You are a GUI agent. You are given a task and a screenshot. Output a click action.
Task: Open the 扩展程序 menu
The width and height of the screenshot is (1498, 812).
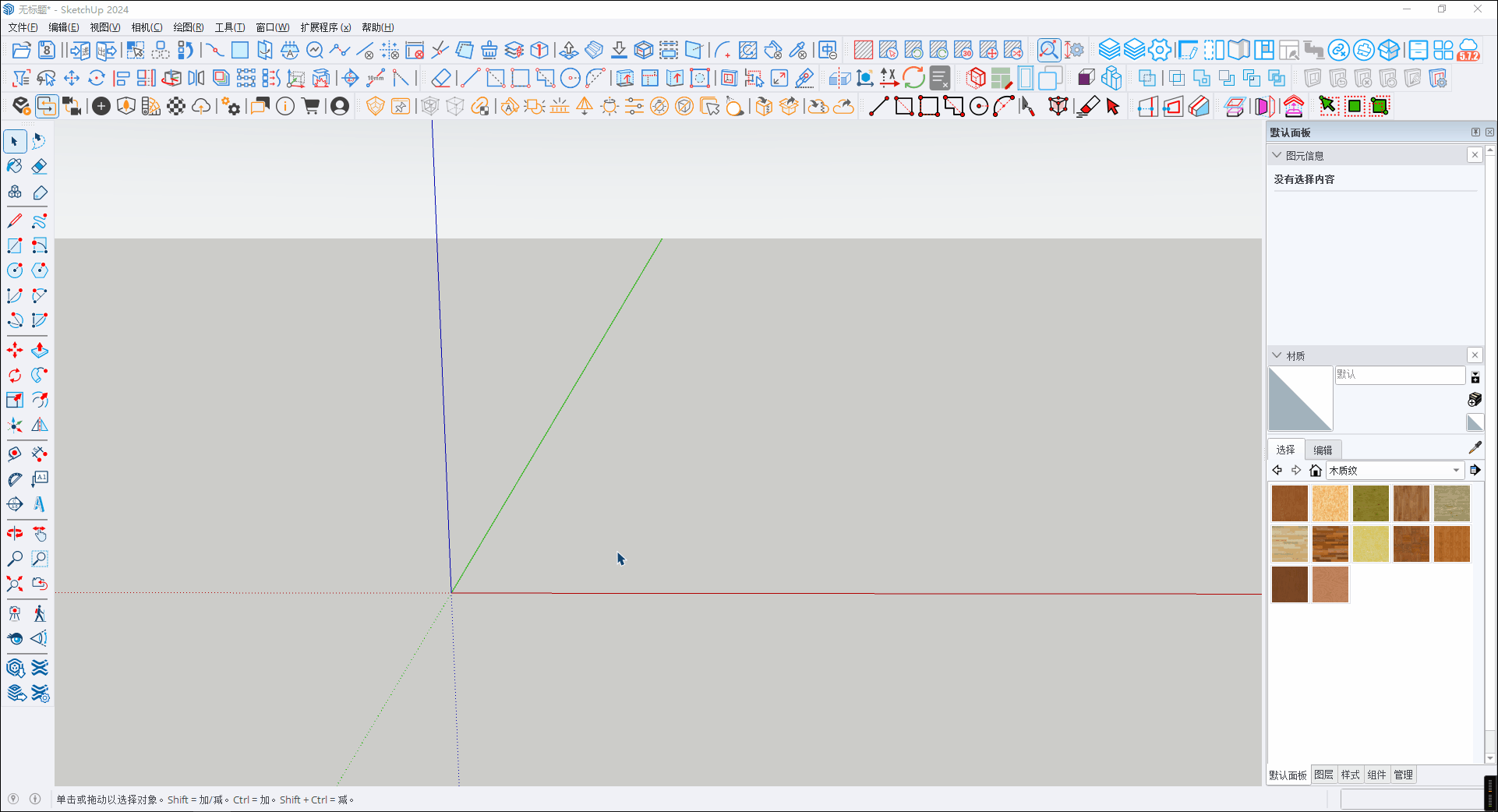326,27
